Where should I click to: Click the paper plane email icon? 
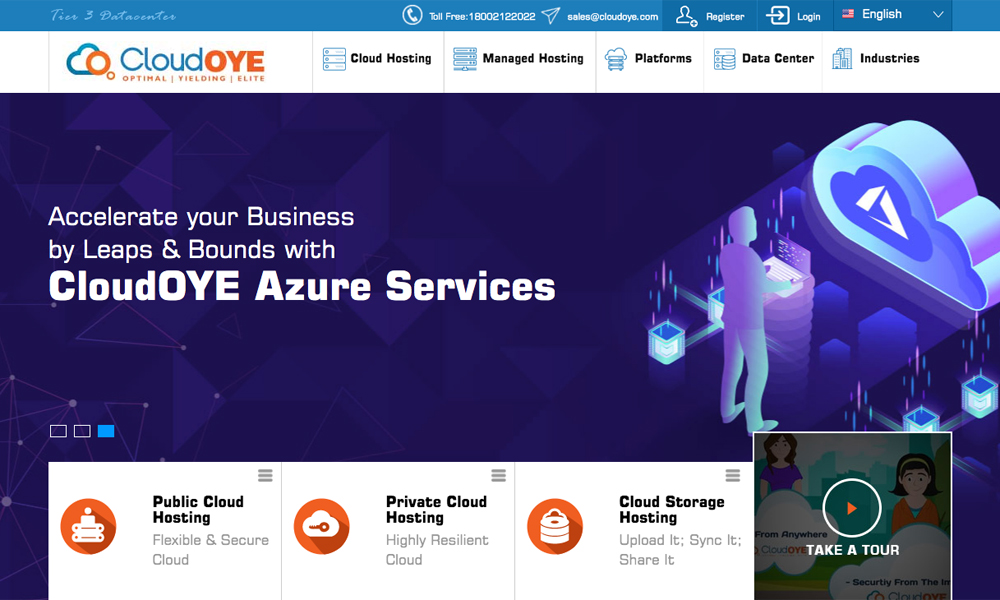point(551,15)
